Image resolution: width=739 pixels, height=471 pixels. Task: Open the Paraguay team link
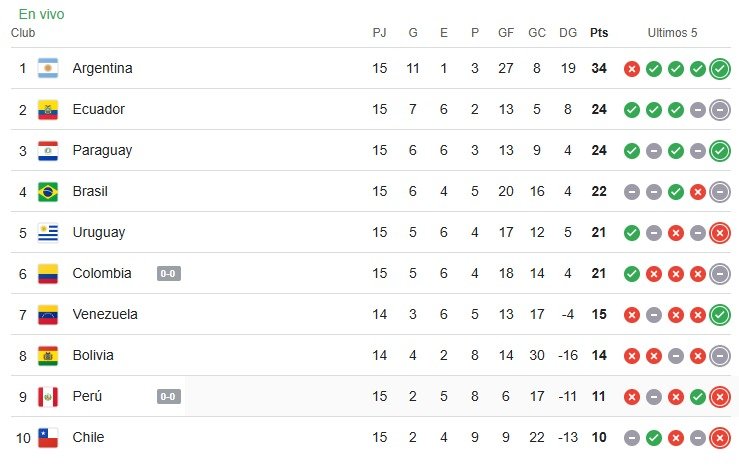(x=102, y=151)
